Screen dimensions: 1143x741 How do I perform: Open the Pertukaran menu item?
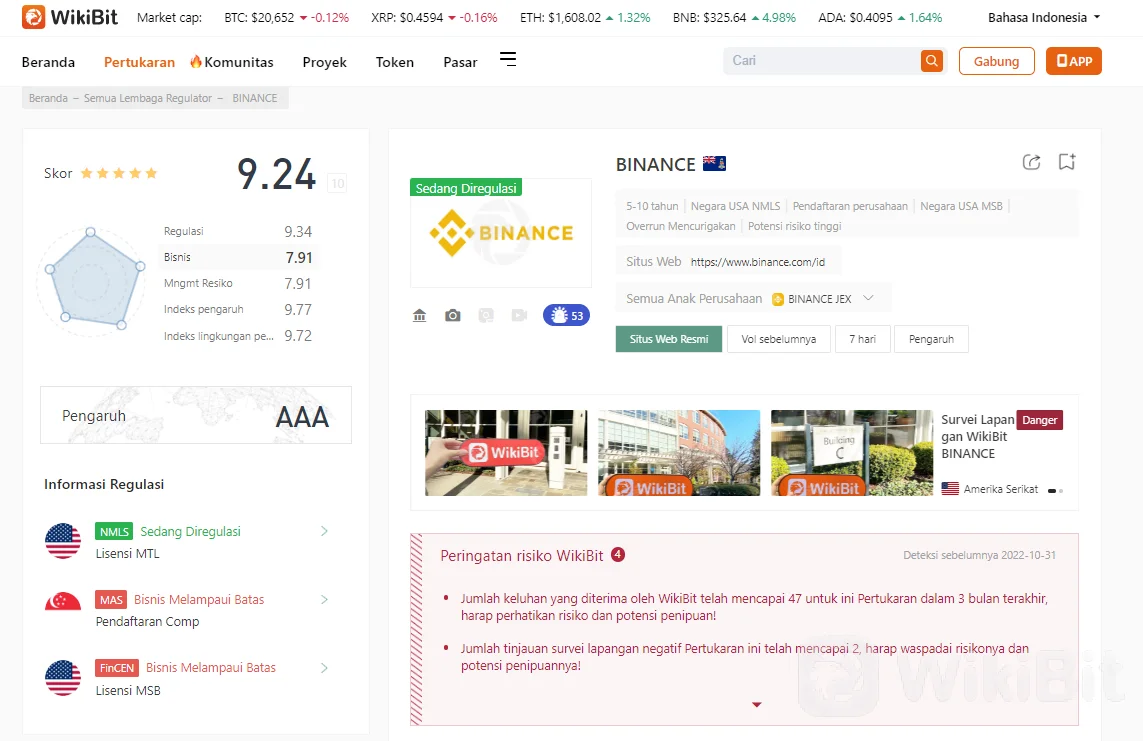click(x=139, y=62)
